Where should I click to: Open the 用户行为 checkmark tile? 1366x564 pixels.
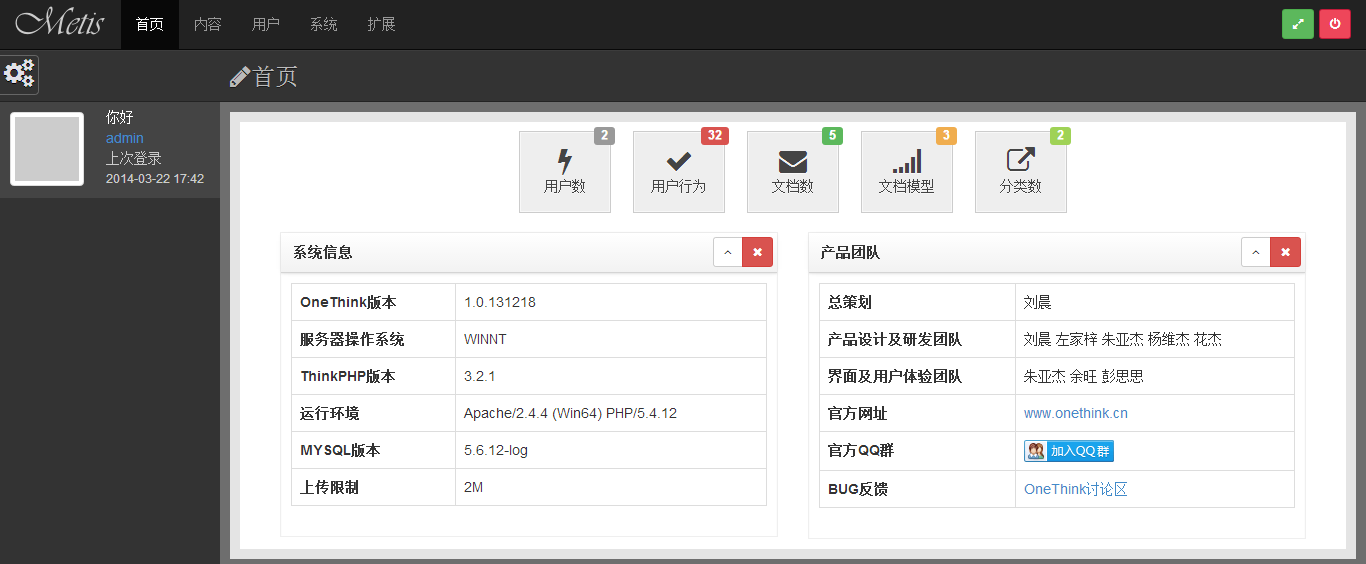[678, 172]
